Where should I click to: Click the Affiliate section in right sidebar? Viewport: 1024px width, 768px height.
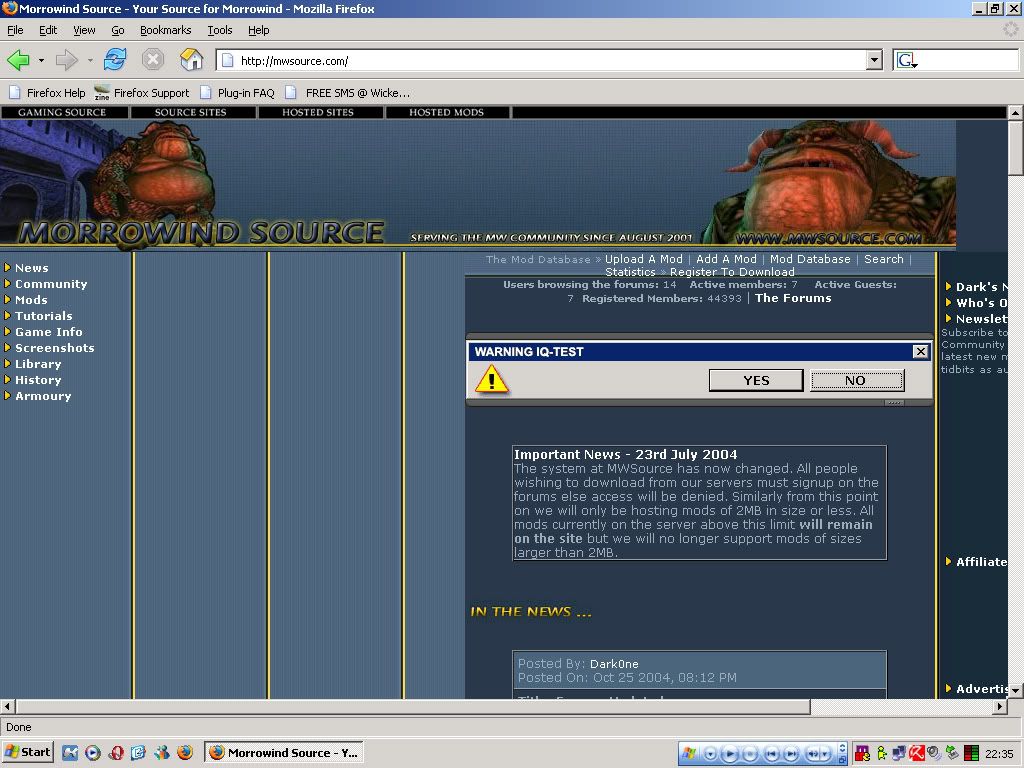tap(976, 562)
